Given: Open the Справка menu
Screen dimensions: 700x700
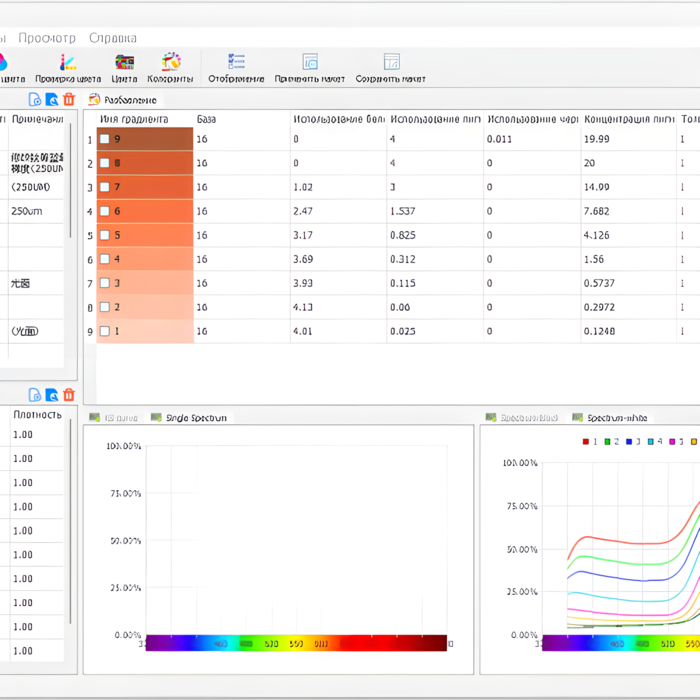Looking at the screenshot, I should tap(113, 38).
